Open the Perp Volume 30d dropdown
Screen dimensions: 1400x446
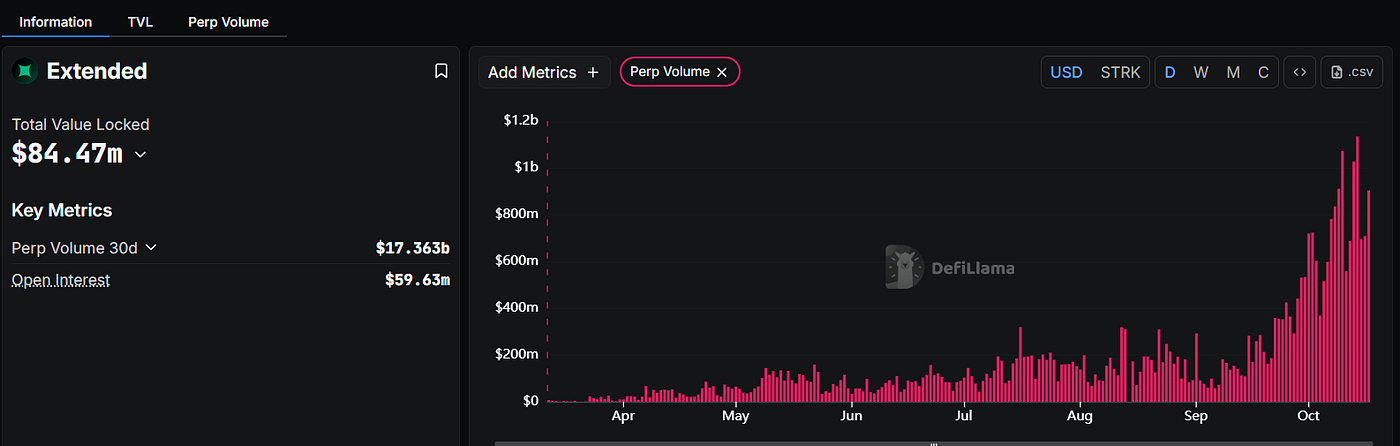pos(151,247)
